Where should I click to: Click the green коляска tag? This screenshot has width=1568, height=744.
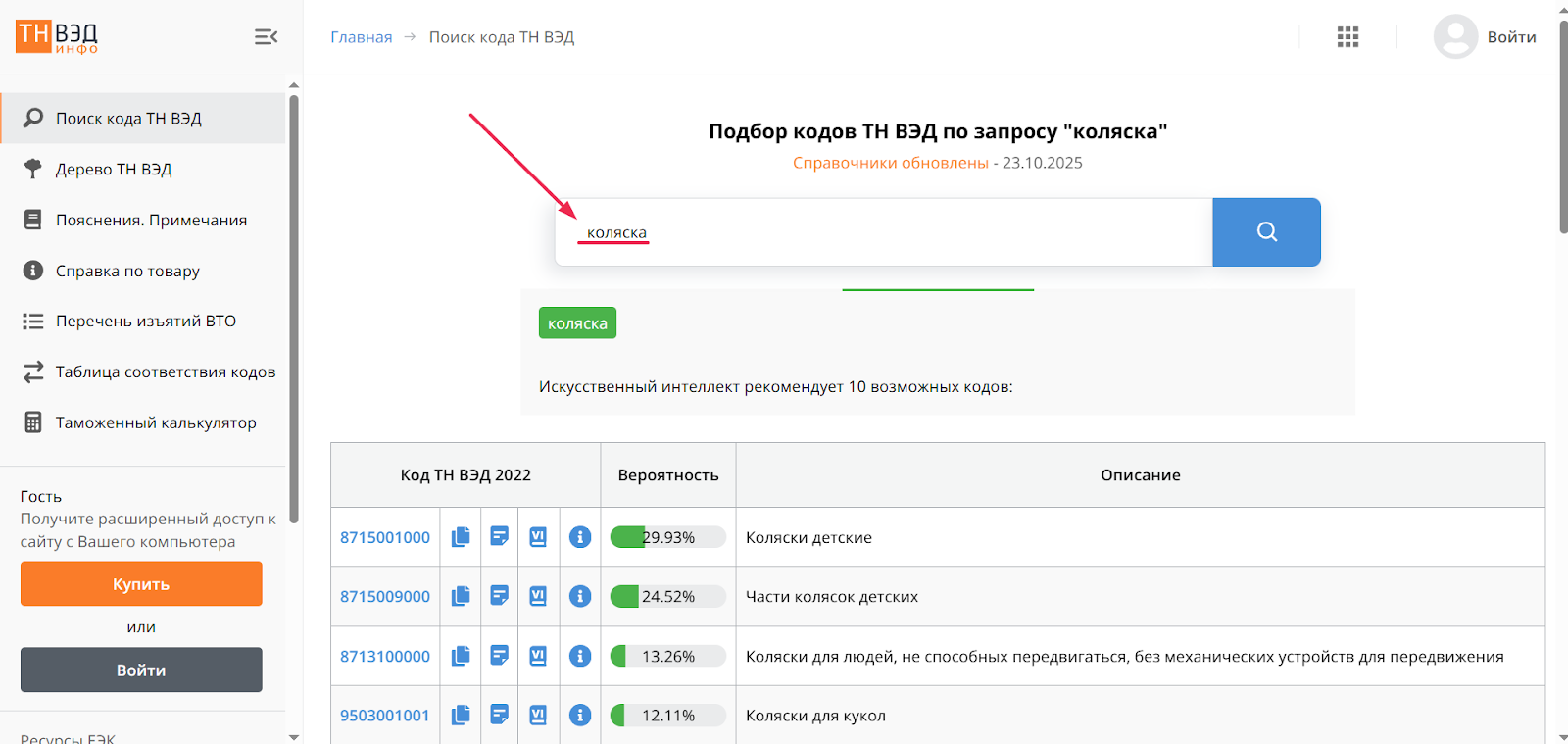pos(577,323)
